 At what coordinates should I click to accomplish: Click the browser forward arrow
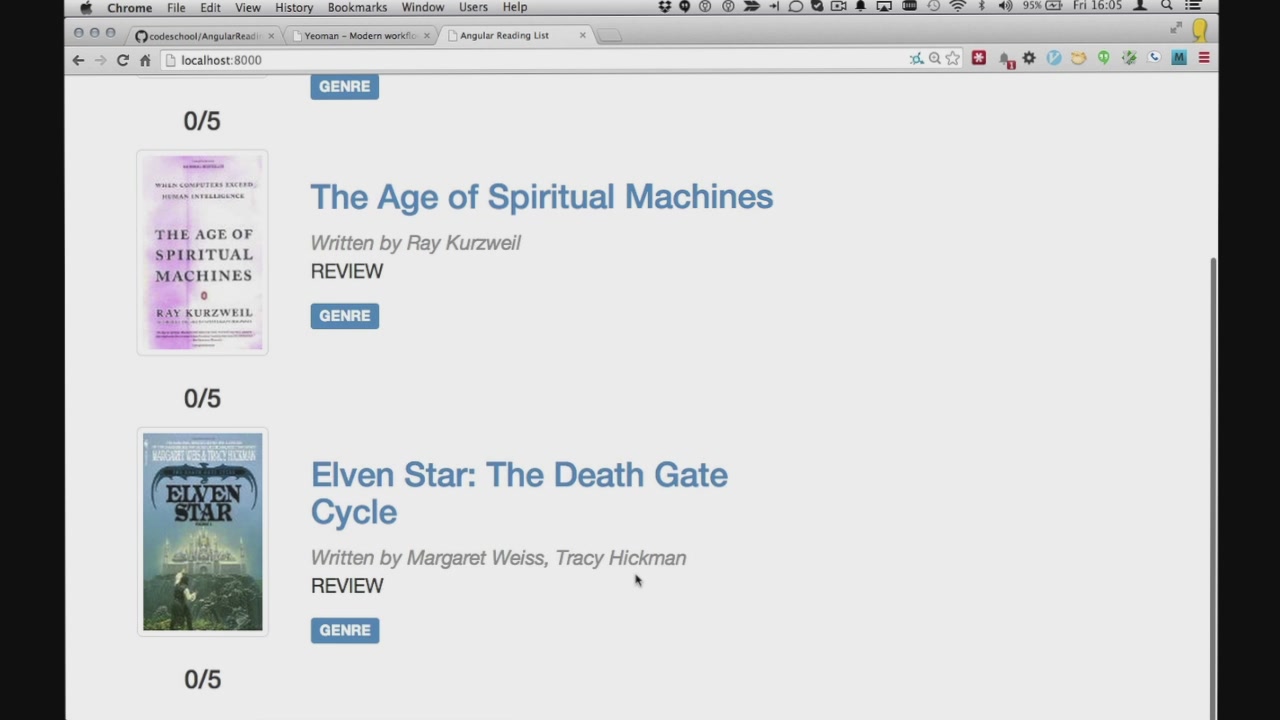[100, 60]
